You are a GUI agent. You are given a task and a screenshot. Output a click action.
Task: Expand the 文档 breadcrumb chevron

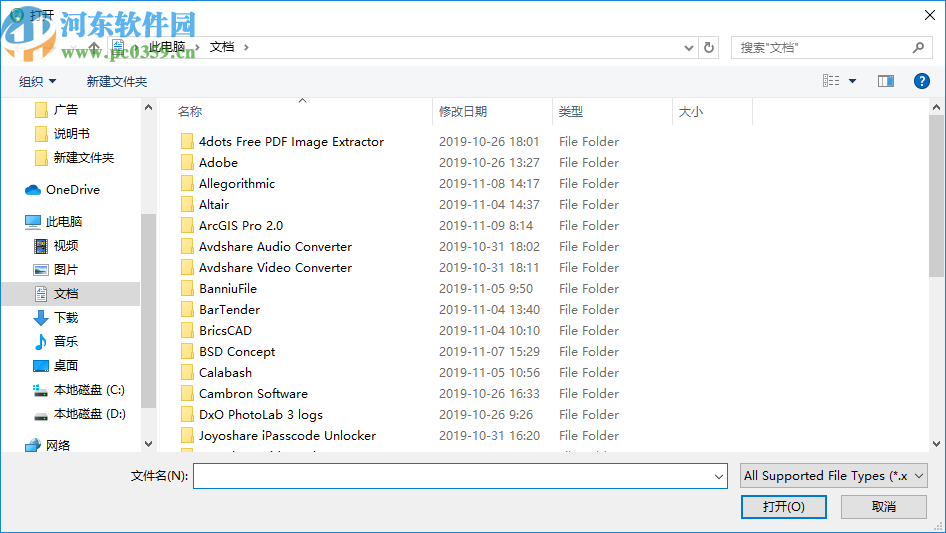pos(246,47)
